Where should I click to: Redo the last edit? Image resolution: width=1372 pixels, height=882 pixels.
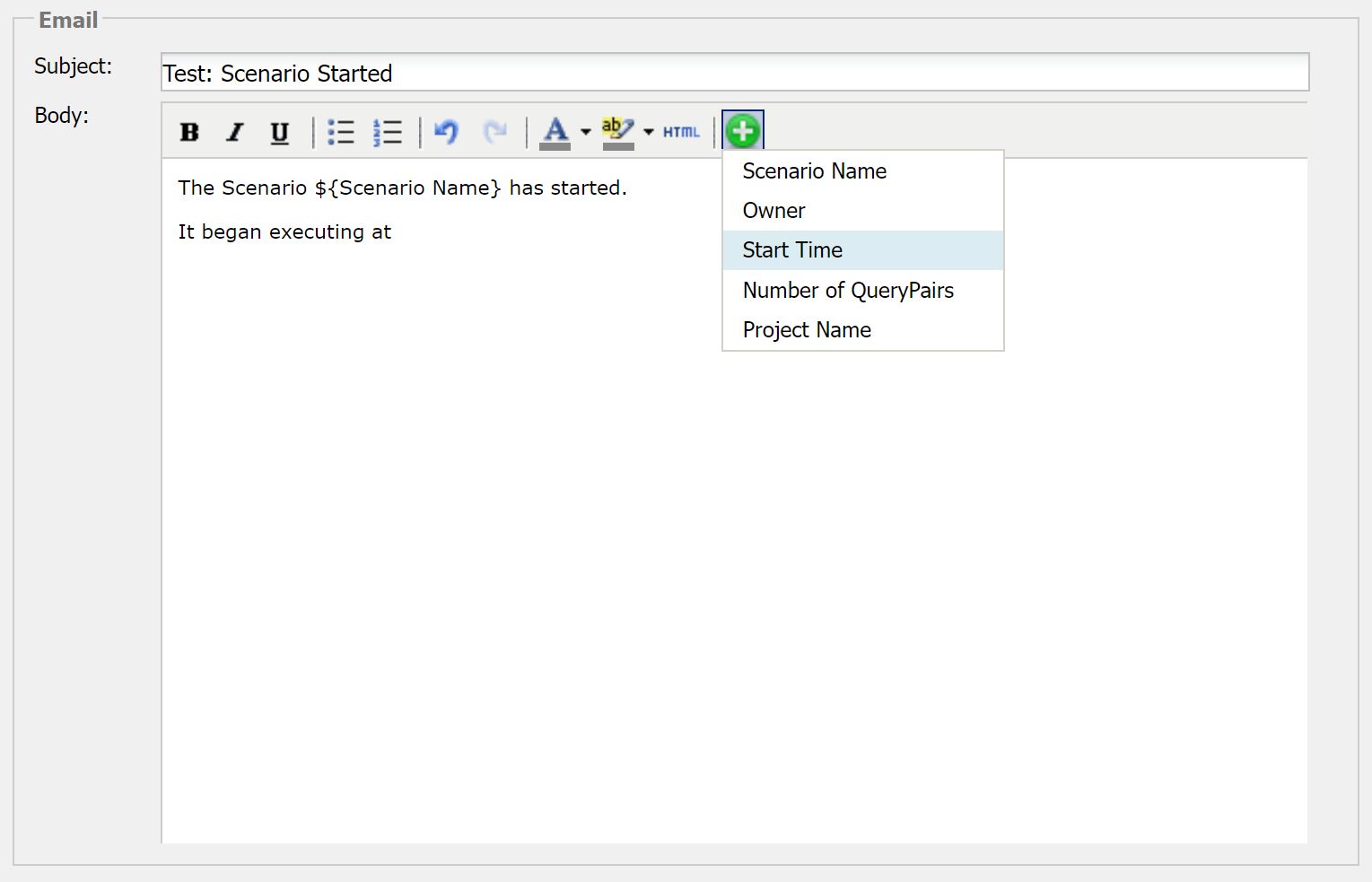coord(494,132)
